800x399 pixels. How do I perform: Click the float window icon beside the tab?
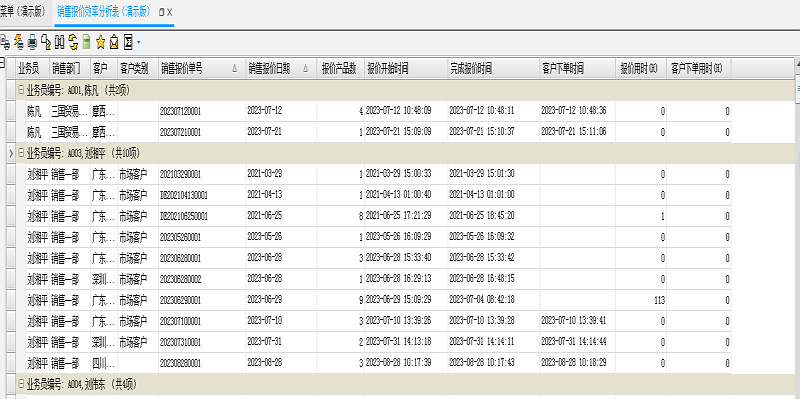[161, 12]
